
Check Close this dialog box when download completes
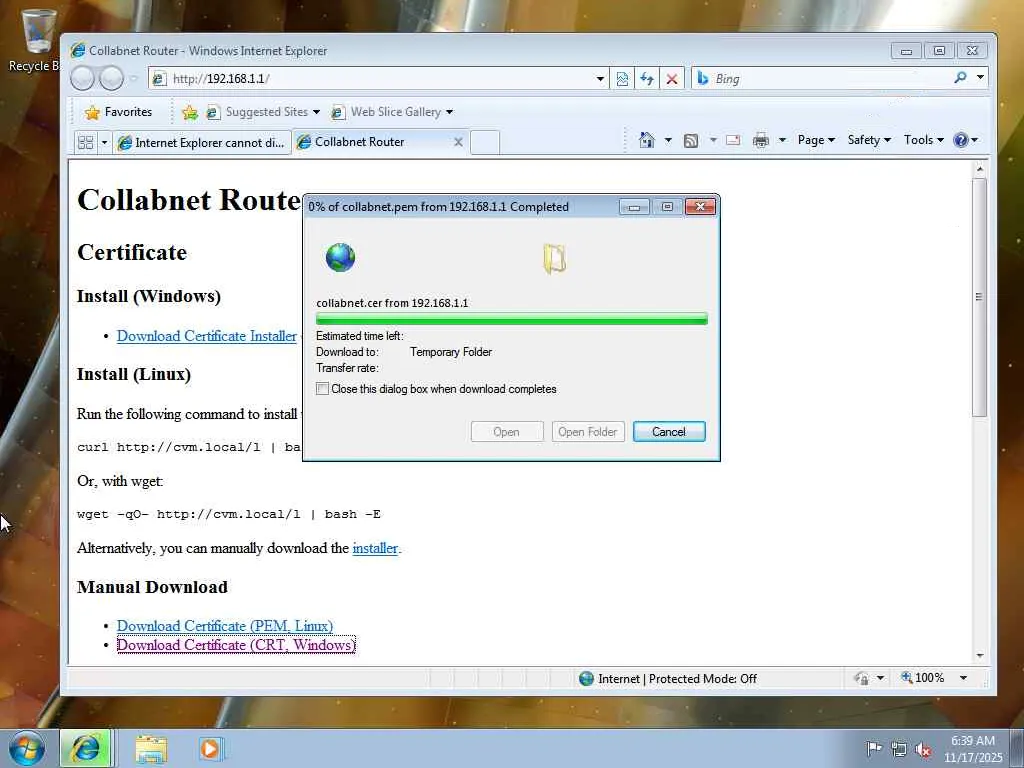tap(322, 389)
